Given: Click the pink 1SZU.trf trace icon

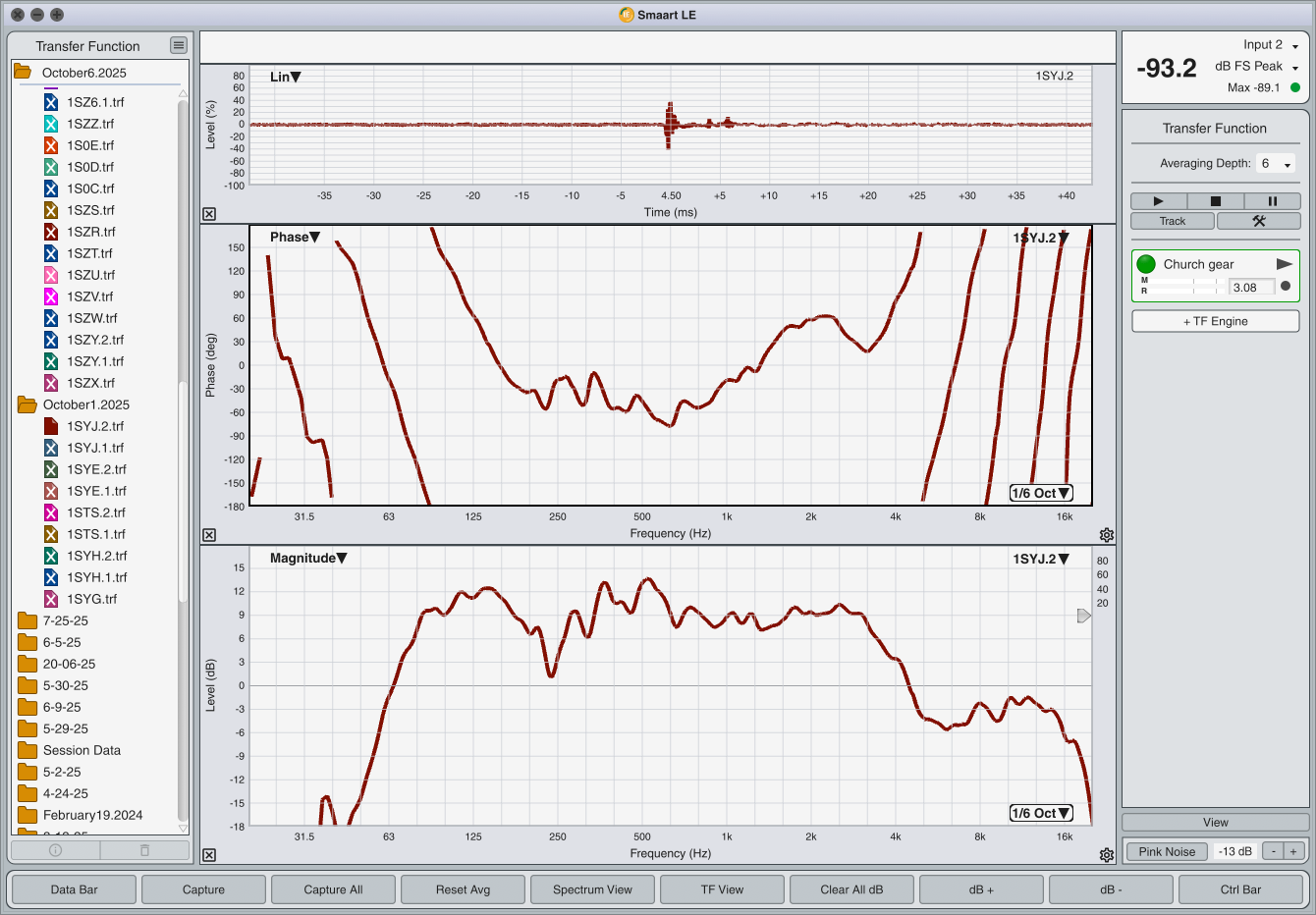Looking at the screenshot, I should coord(51,275).
